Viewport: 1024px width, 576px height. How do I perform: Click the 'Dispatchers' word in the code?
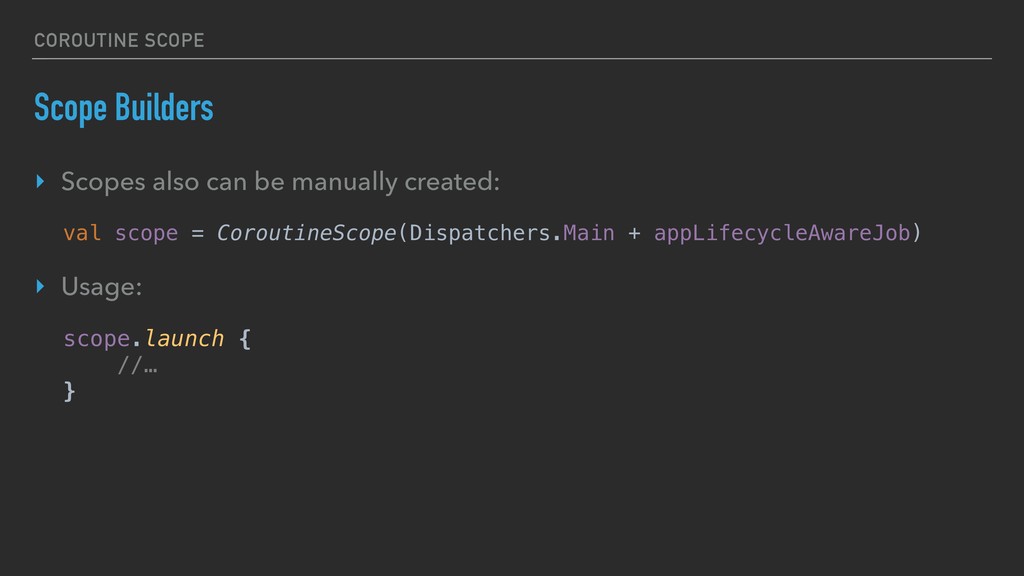tap(480, 234)
